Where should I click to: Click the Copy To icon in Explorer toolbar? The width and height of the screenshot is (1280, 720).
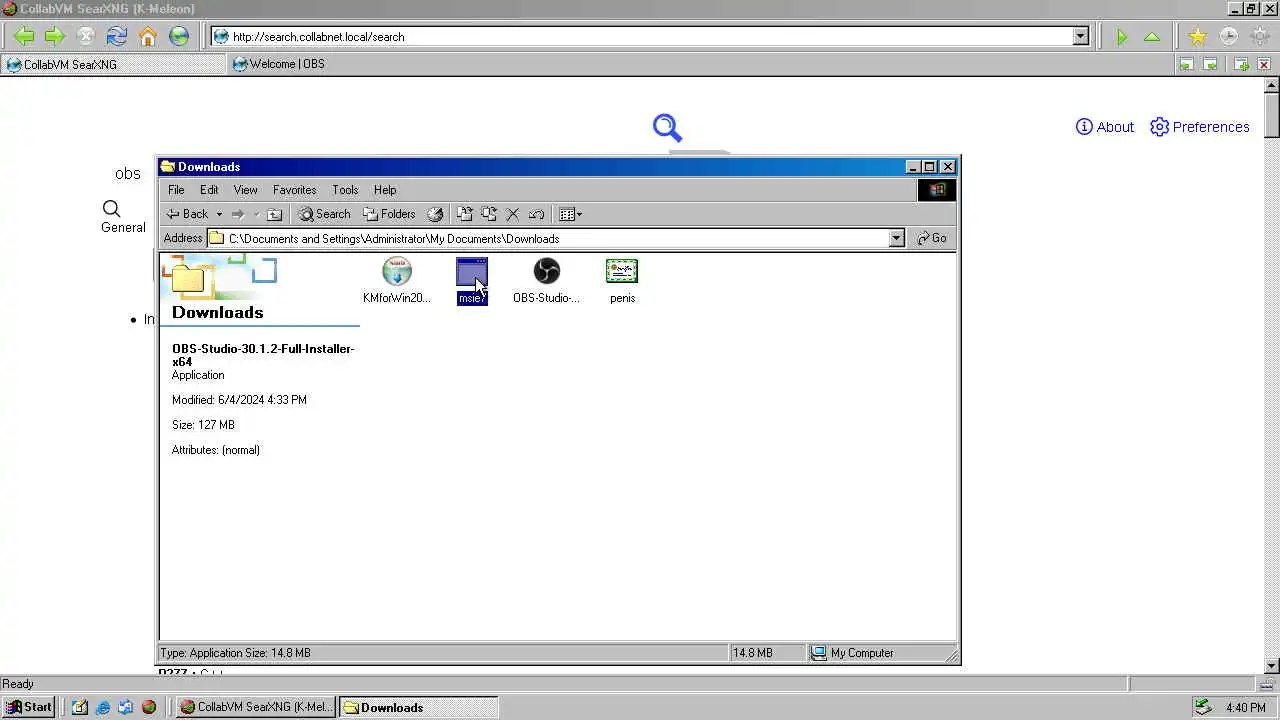[x=489, y=214]
